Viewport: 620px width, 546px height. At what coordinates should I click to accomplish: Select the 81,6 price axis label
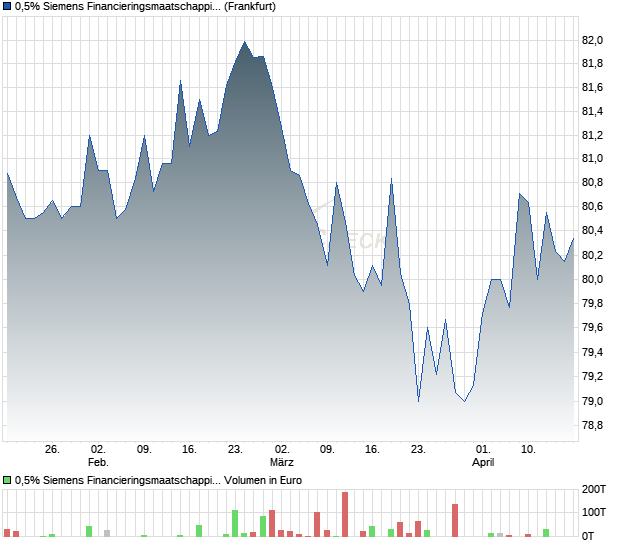592,87
